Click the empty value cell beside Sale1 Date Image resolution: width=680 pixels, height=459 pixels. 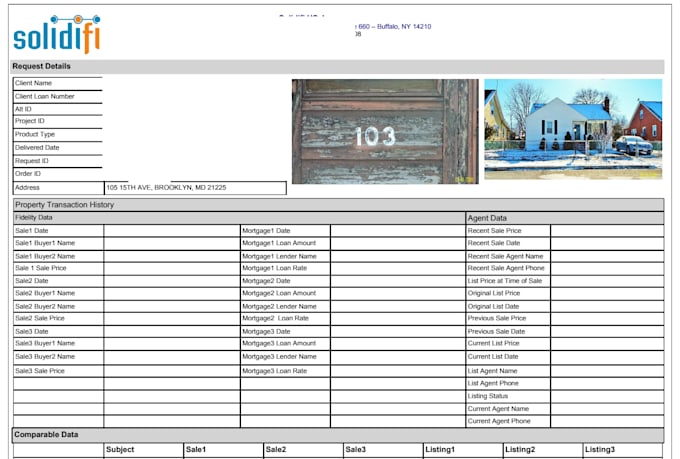pyautogui.click(x=172, y=231)
